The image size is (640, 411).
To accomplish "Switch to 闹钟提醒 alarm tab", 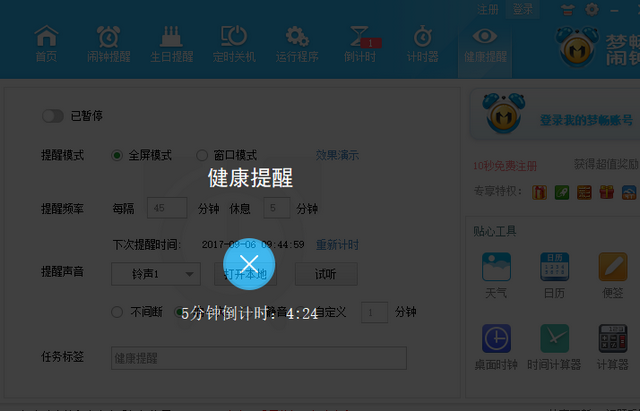I will (108, 42).
